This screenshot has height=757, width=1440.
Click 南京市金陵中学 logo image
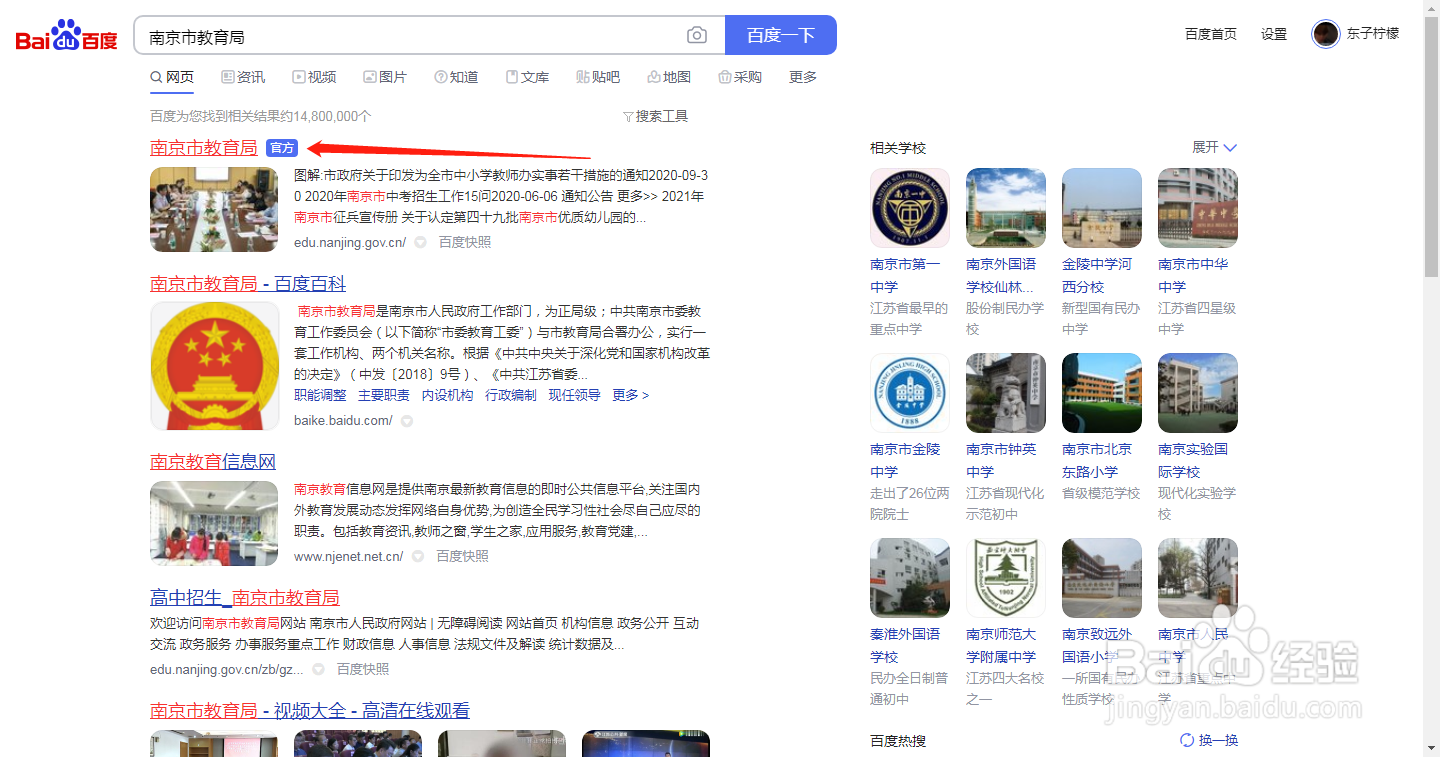pos(910,393)
